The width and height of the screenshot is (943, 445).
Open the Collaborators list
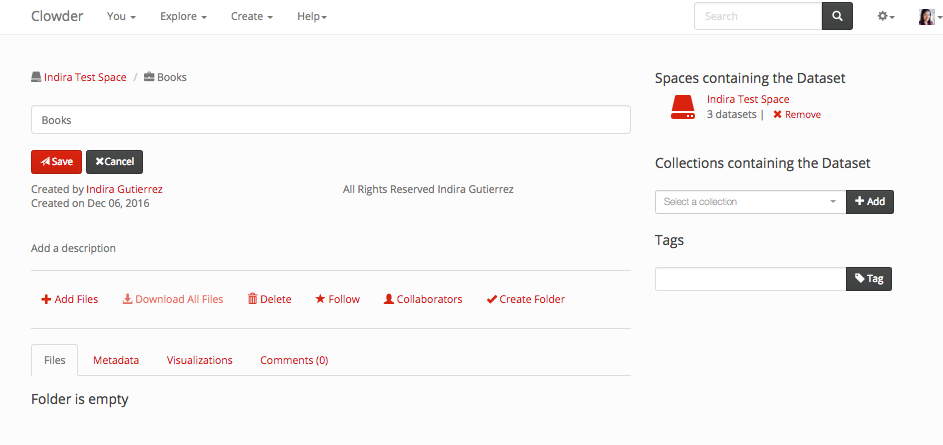coord(423,299)
